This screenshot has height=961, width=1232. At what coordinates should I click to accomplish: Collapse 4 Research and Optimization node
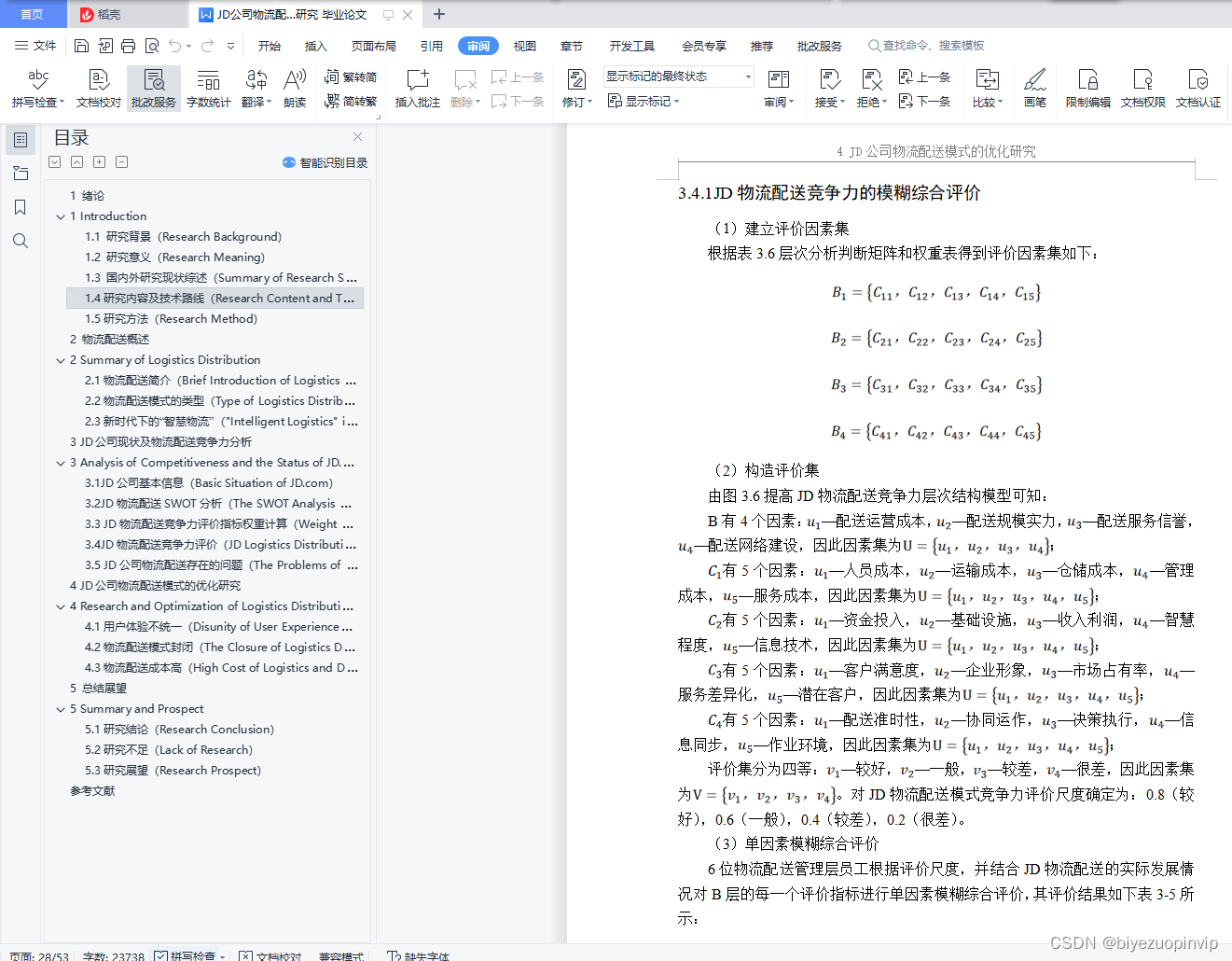click(61, 606)
